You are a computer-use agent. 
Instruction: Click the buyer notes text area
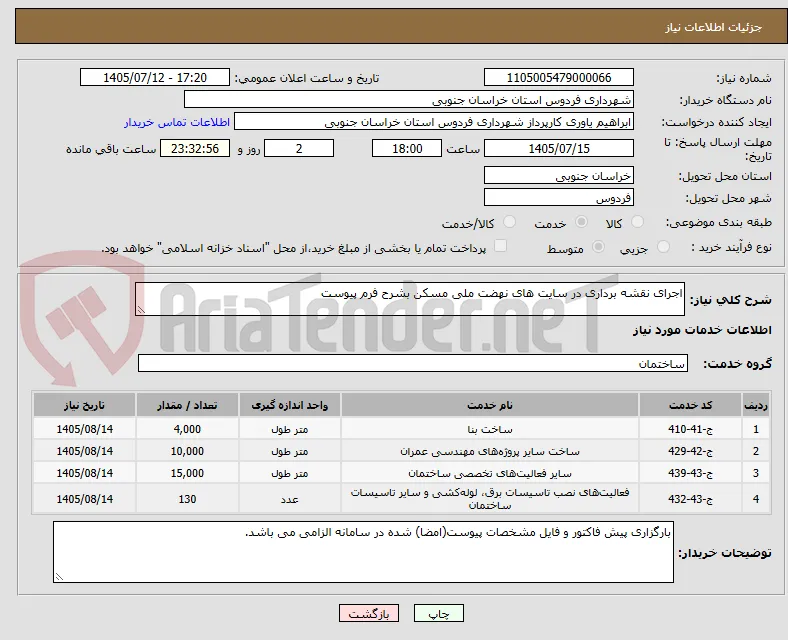(x=363, y=552)
